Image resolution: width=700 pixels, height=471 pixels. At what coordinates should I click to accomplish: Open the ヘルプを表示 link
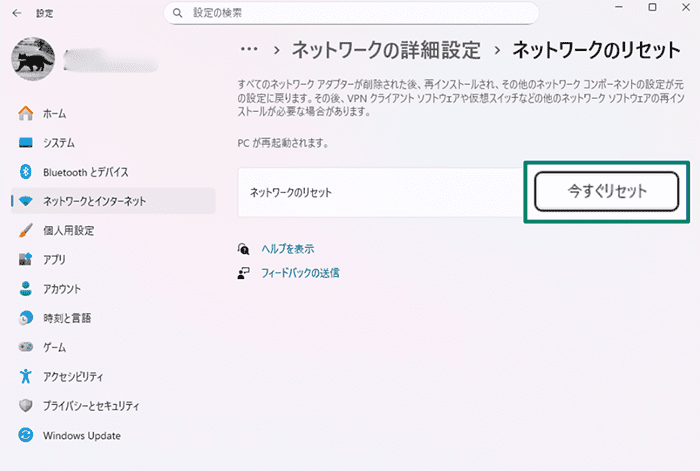click(288, 249)
